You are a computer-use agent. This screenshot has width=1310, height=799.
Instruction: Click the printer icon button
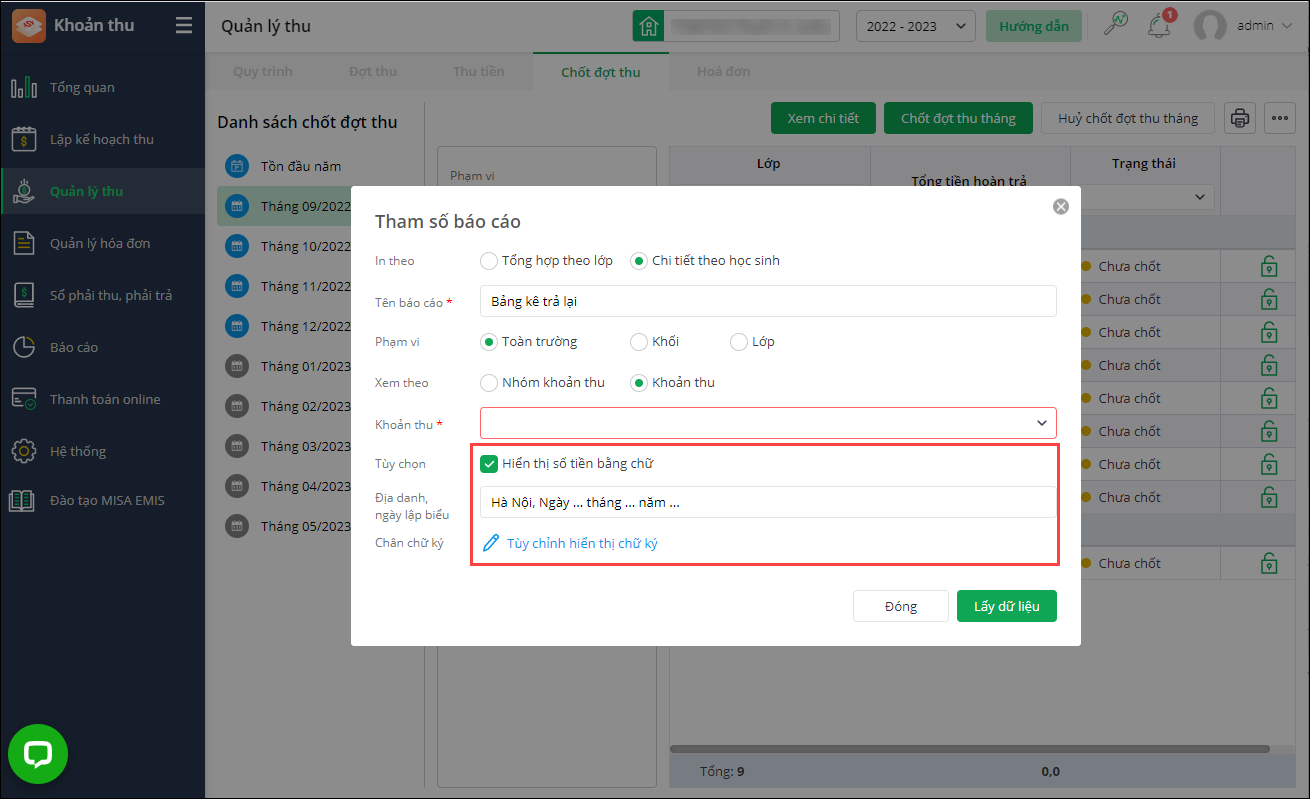(1240, 118)
